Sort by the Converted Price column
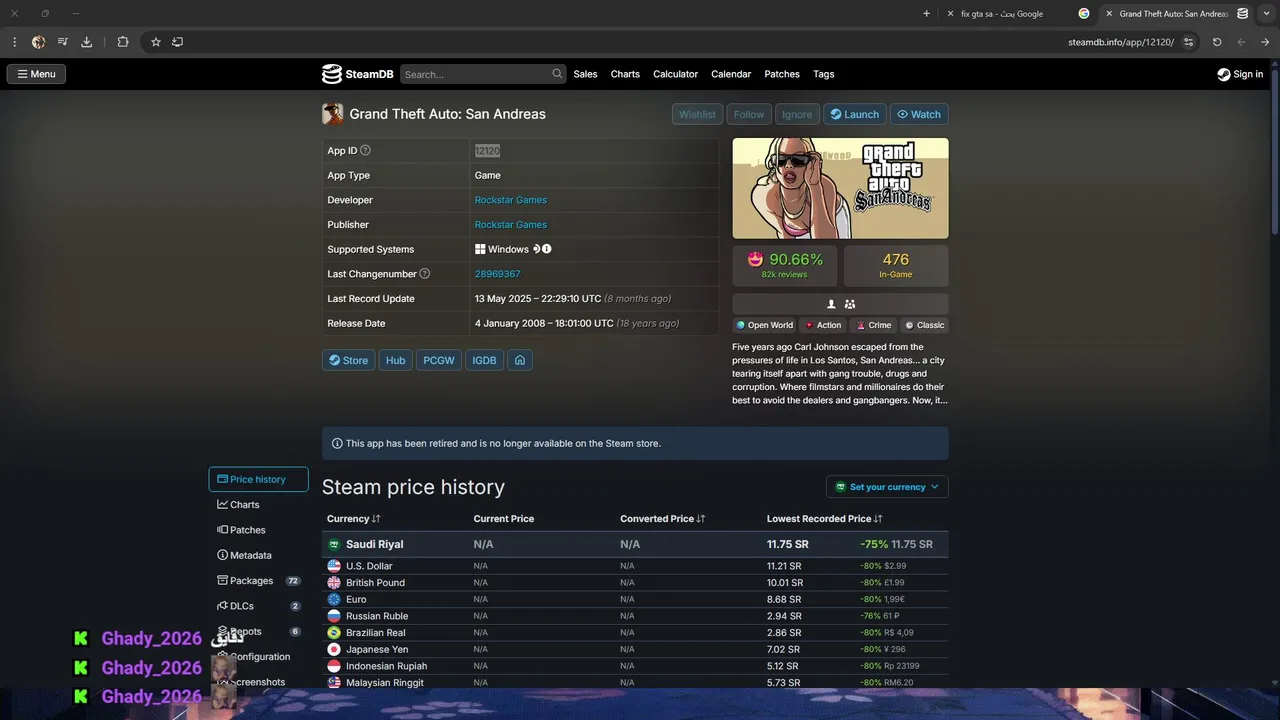This screenshot has width=1280, height=720. point(662,519)
